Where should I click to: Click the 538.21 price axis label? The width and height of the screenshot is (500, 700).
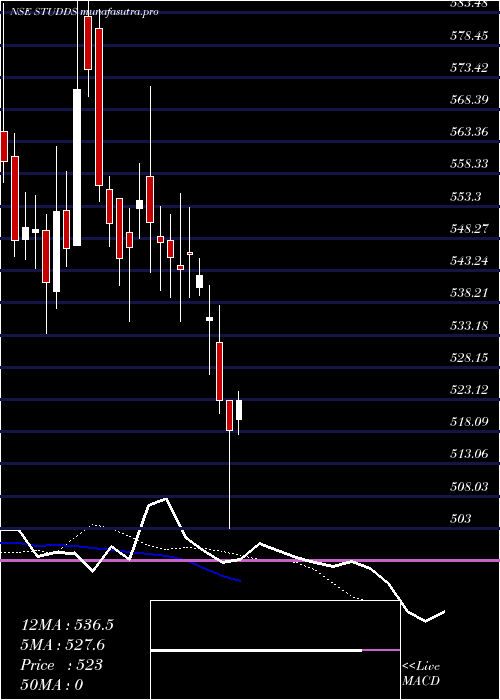coord(469,293)
